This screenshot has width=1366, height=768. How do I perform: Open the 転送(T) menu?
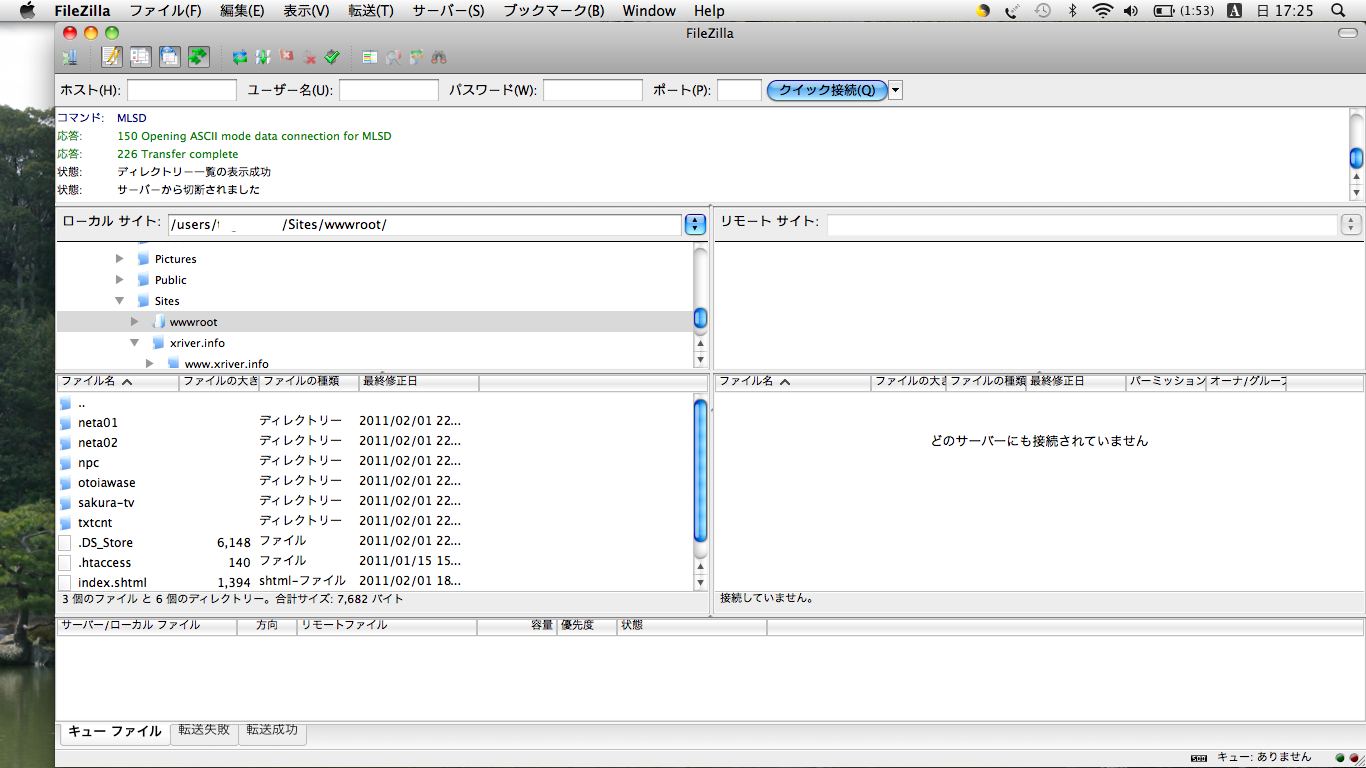370,10
